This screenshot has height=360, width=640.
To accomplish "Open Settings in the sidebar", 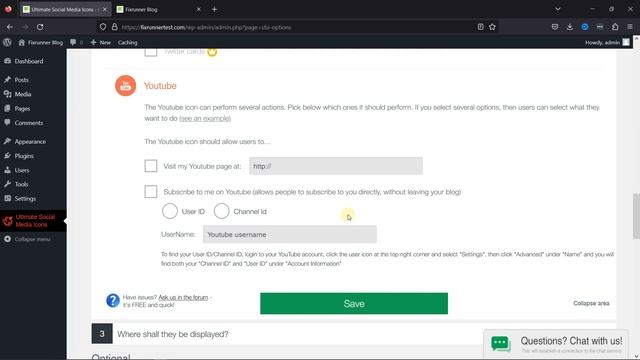I will tap(25, 199).
